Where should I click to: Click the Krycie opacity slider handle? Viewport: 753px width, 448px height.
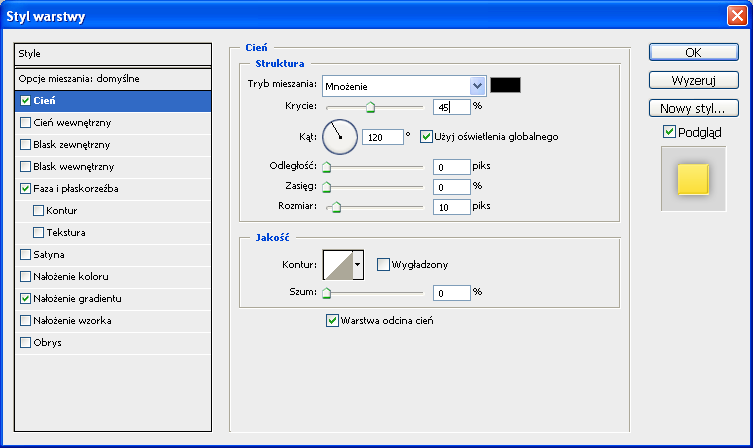[x=369, y=106]
